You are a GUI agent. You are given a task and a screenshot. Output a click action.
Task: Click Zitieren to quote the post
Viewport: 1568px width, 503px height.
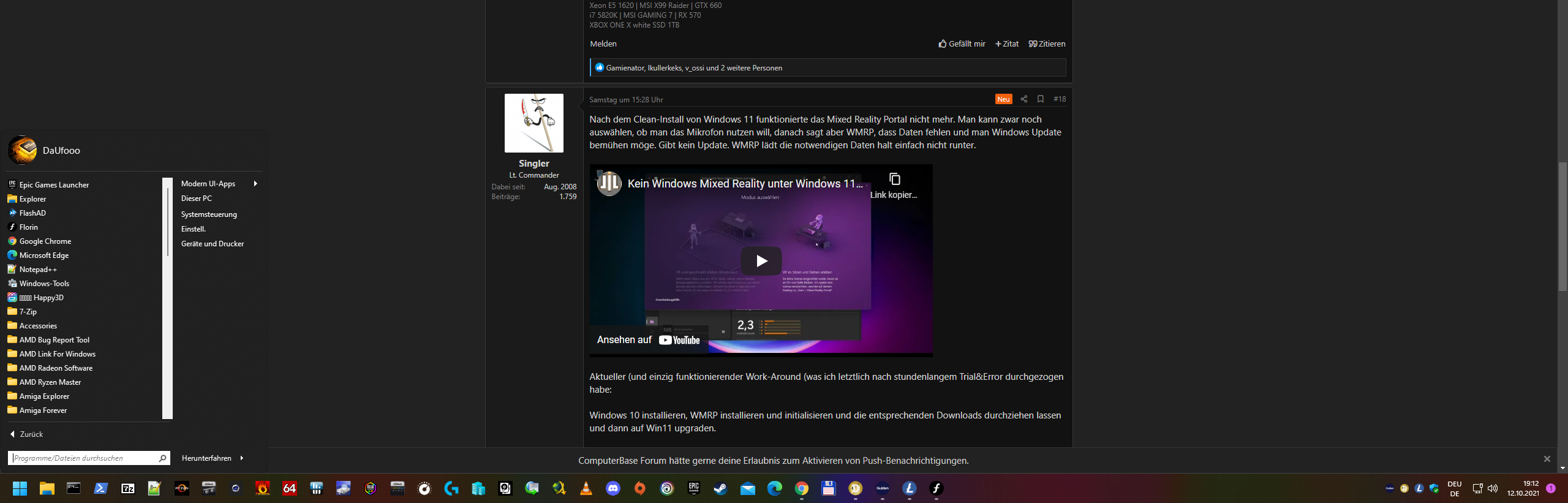[1047, 43]
